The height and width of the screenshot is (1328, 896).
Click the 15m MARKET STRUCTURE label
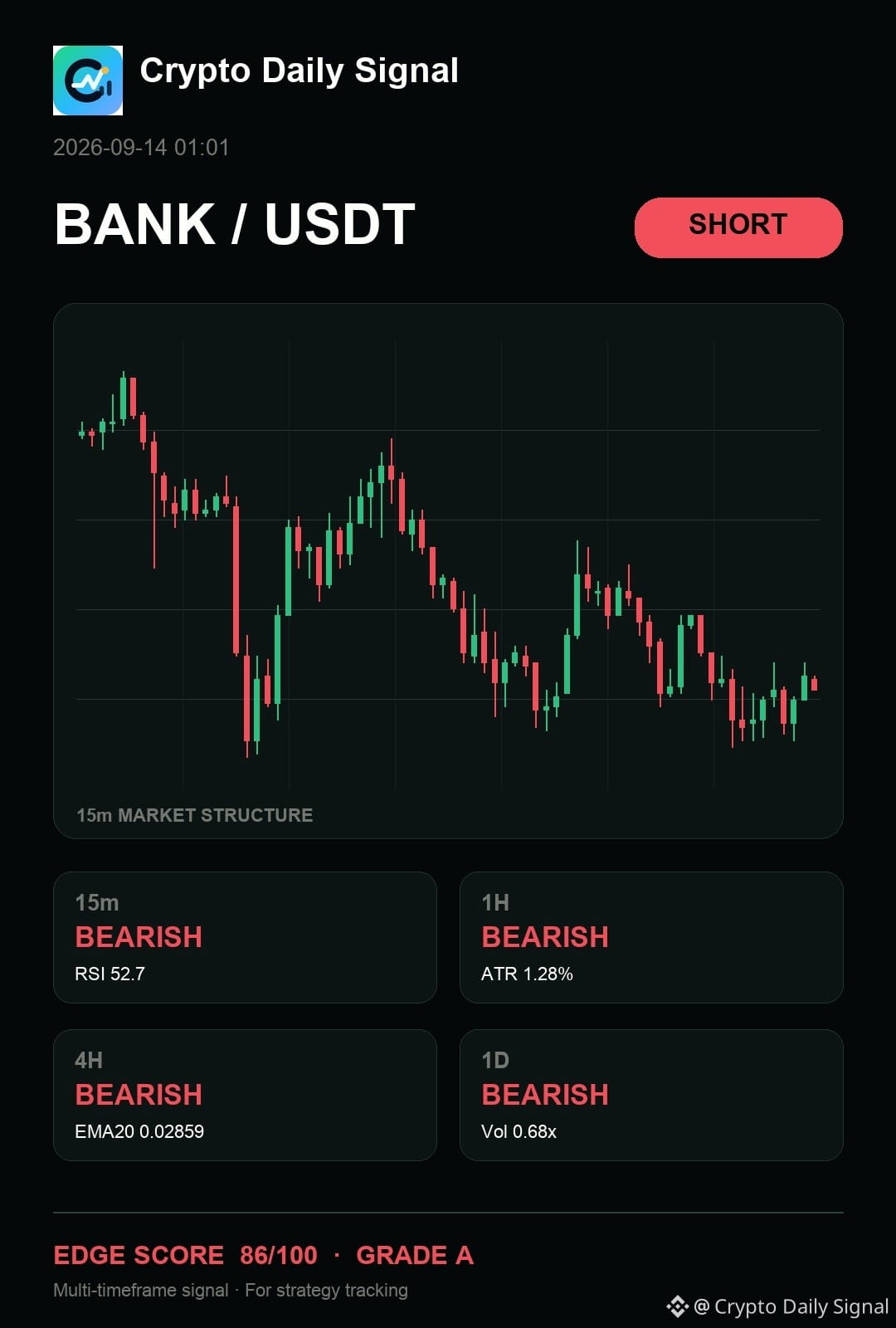195,815
